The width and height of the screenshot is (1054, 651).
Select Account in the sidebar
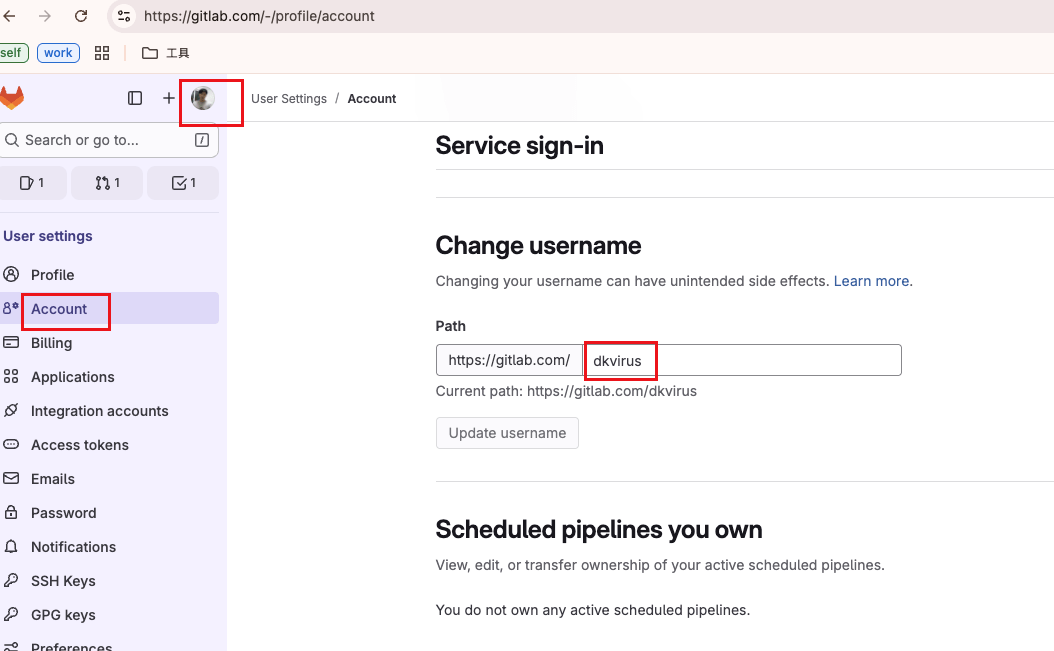(59, 309)
